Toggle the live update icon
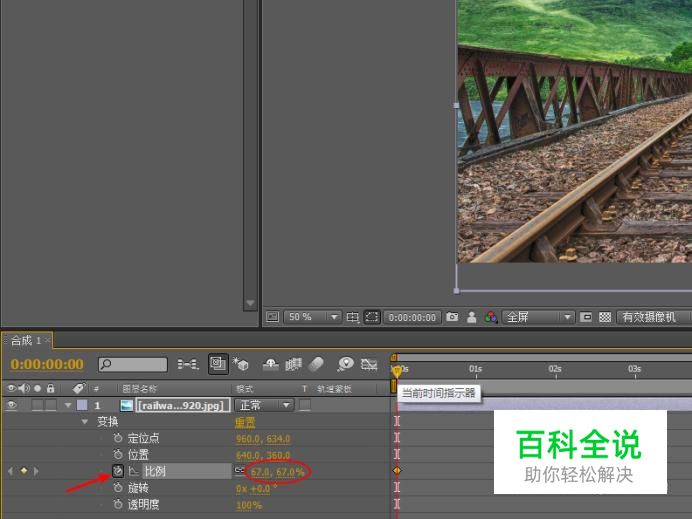The height and width of the screenshot is (519, 692). pos(218,364)
